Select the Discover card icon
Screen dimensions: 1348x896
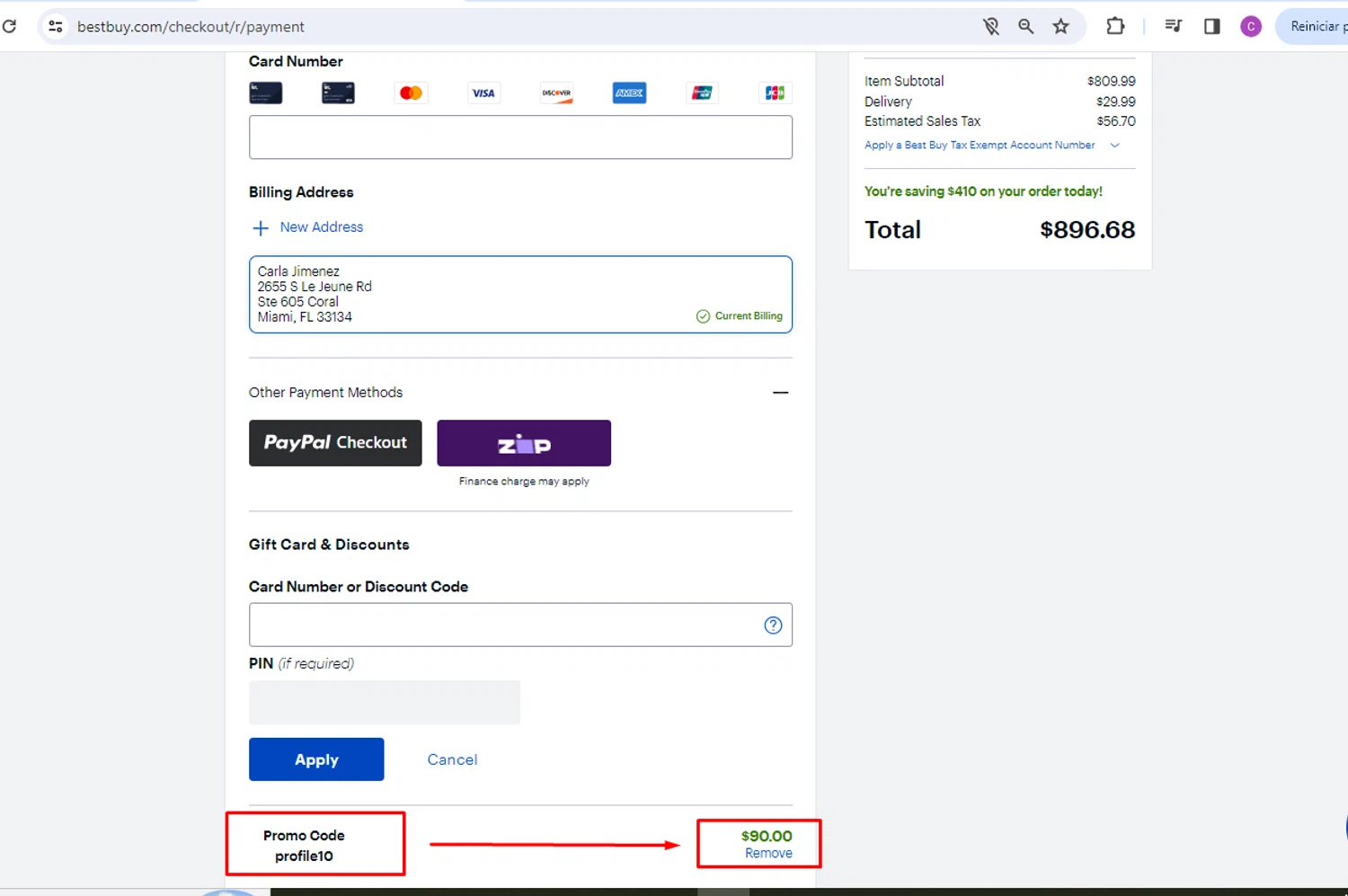[556, 93]
